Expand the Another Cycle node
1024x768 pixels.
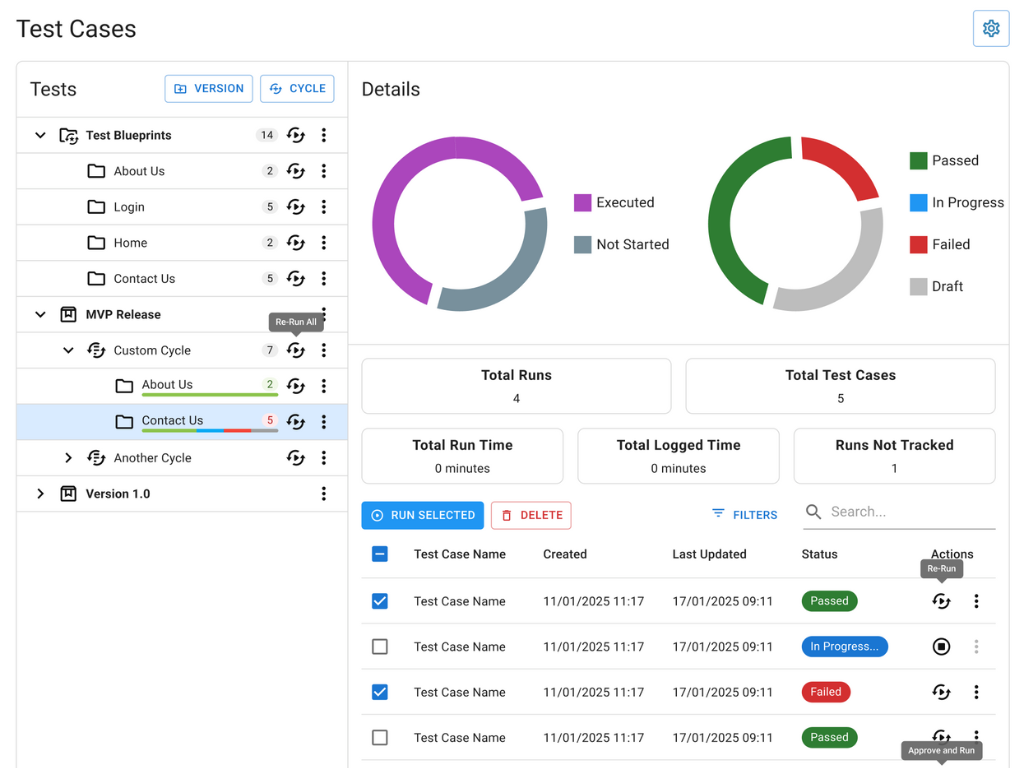click(69, 458)
